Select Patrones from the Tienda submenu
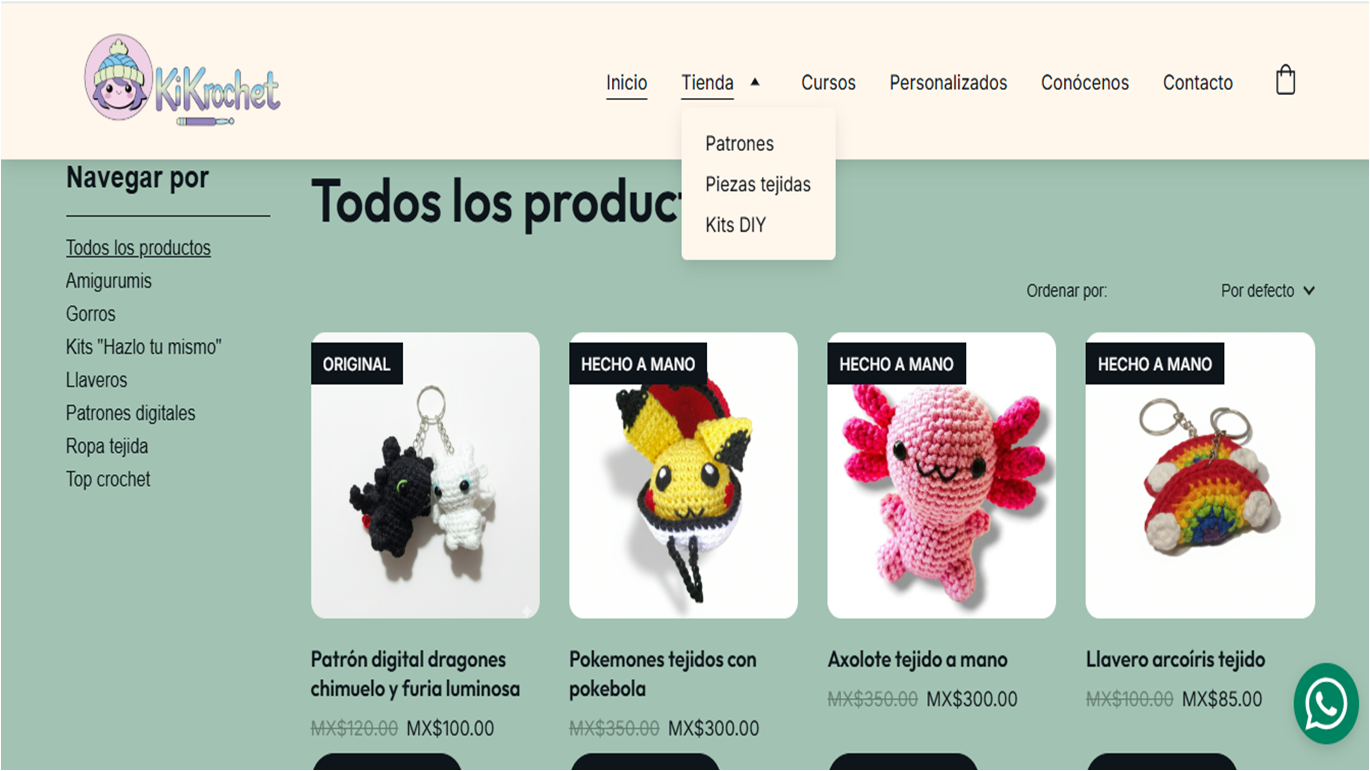 (x=739, y=144)
